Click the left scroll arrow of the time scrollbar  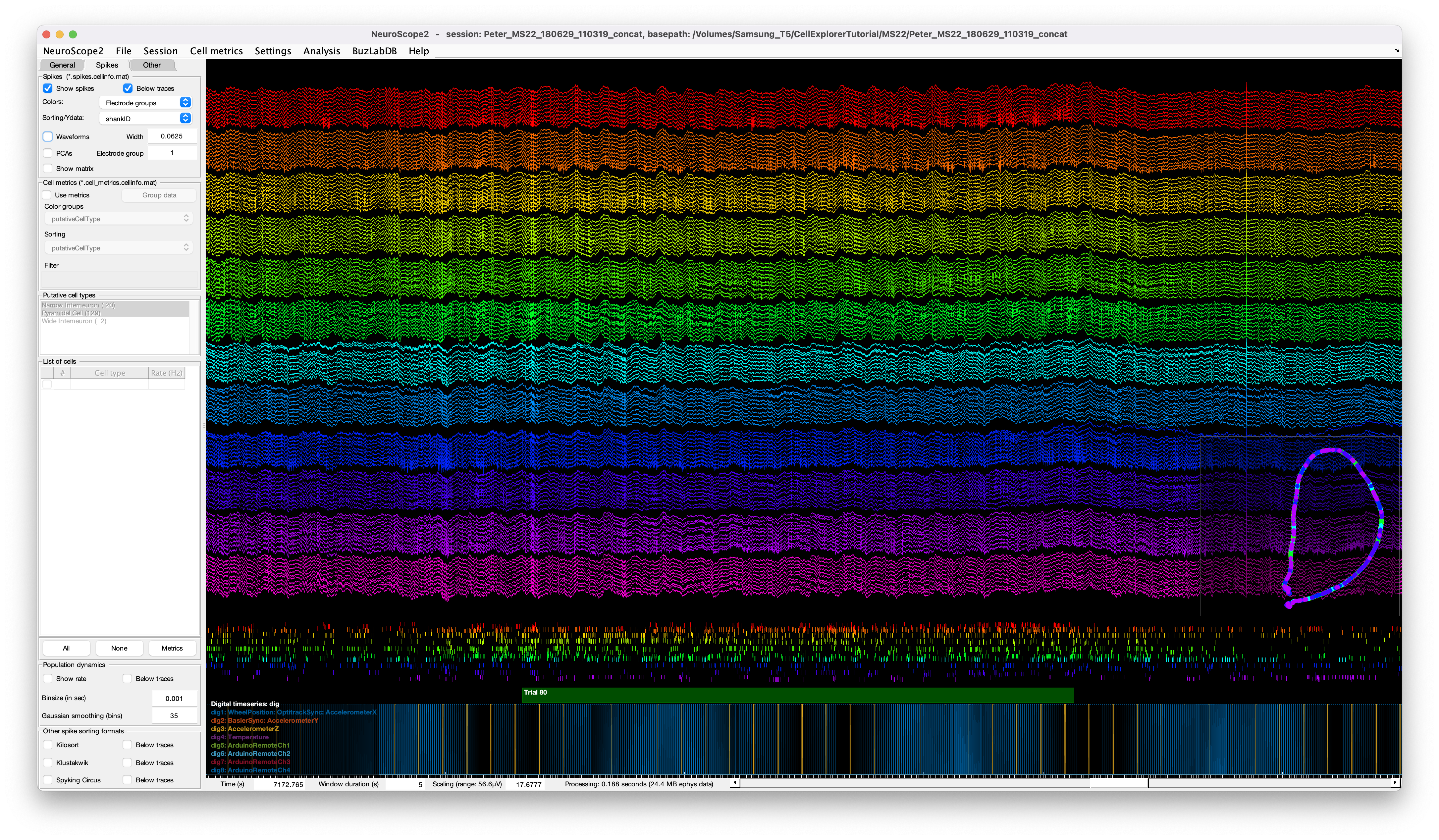click(x=735, y=783)
